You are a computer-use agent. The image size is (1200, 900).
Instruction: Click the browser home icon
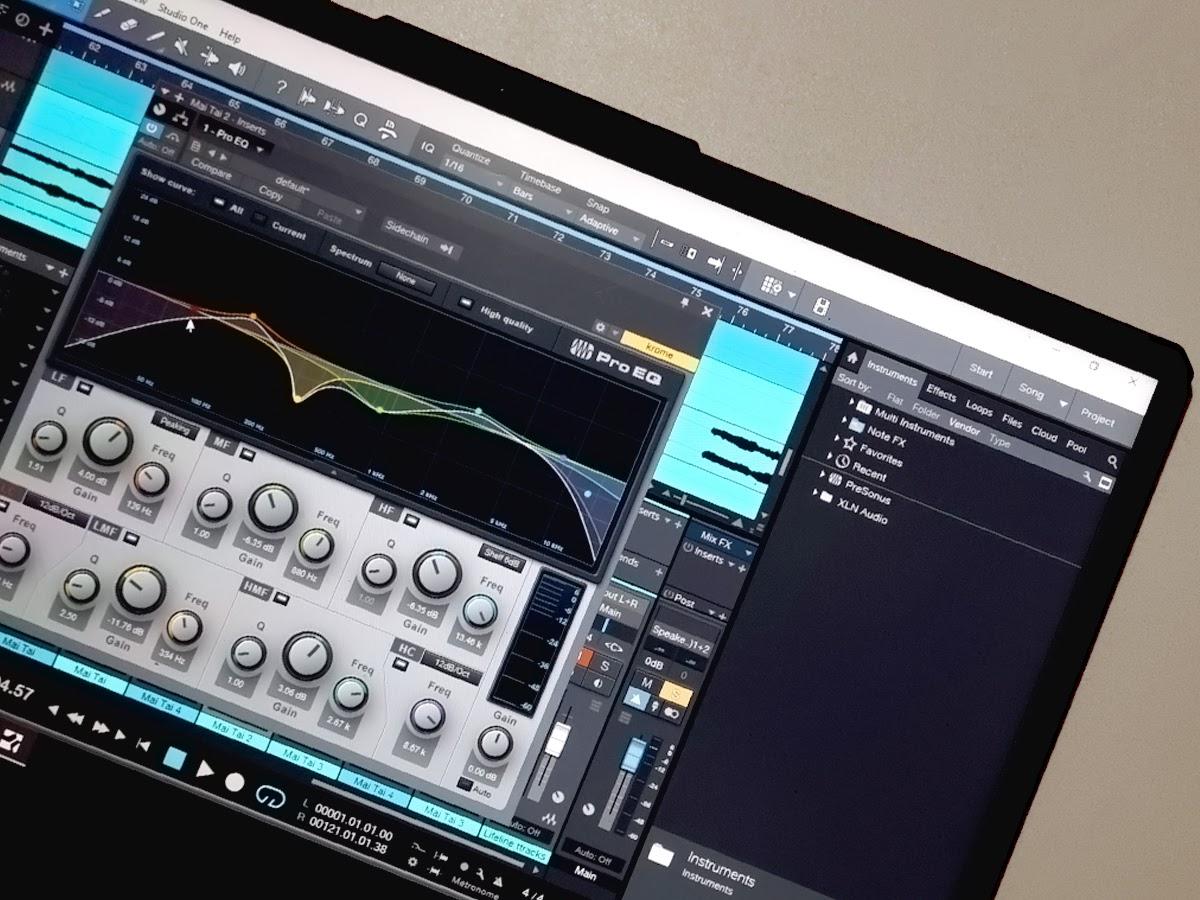[852, 357]
